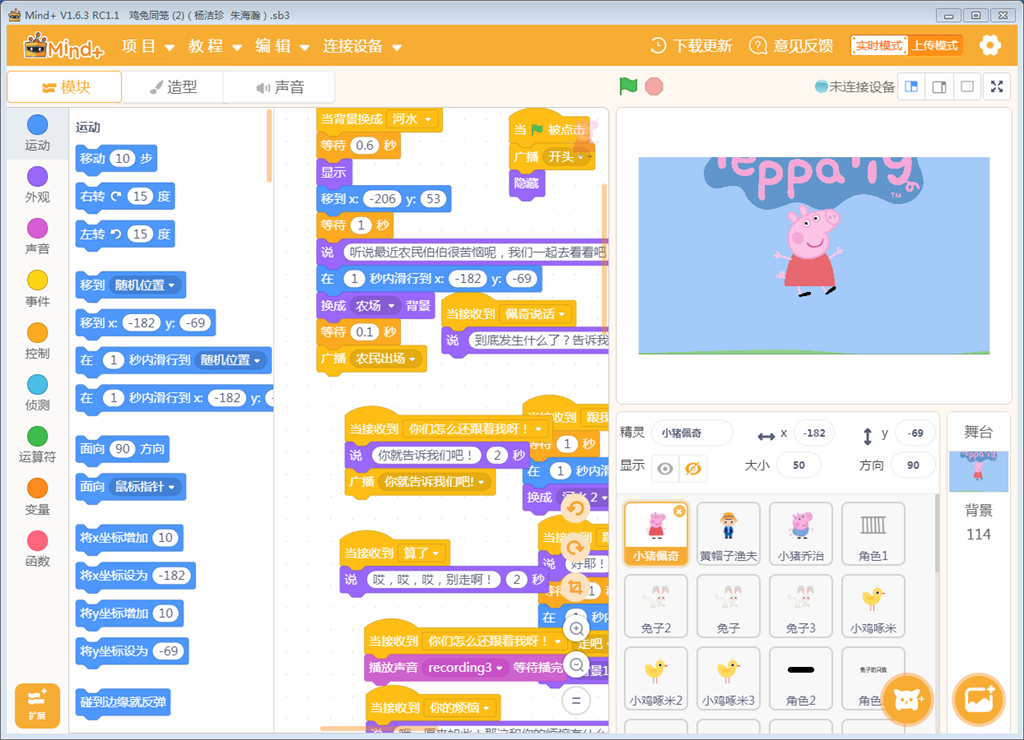Select the 外观 looks category circle

pos(37,176)
